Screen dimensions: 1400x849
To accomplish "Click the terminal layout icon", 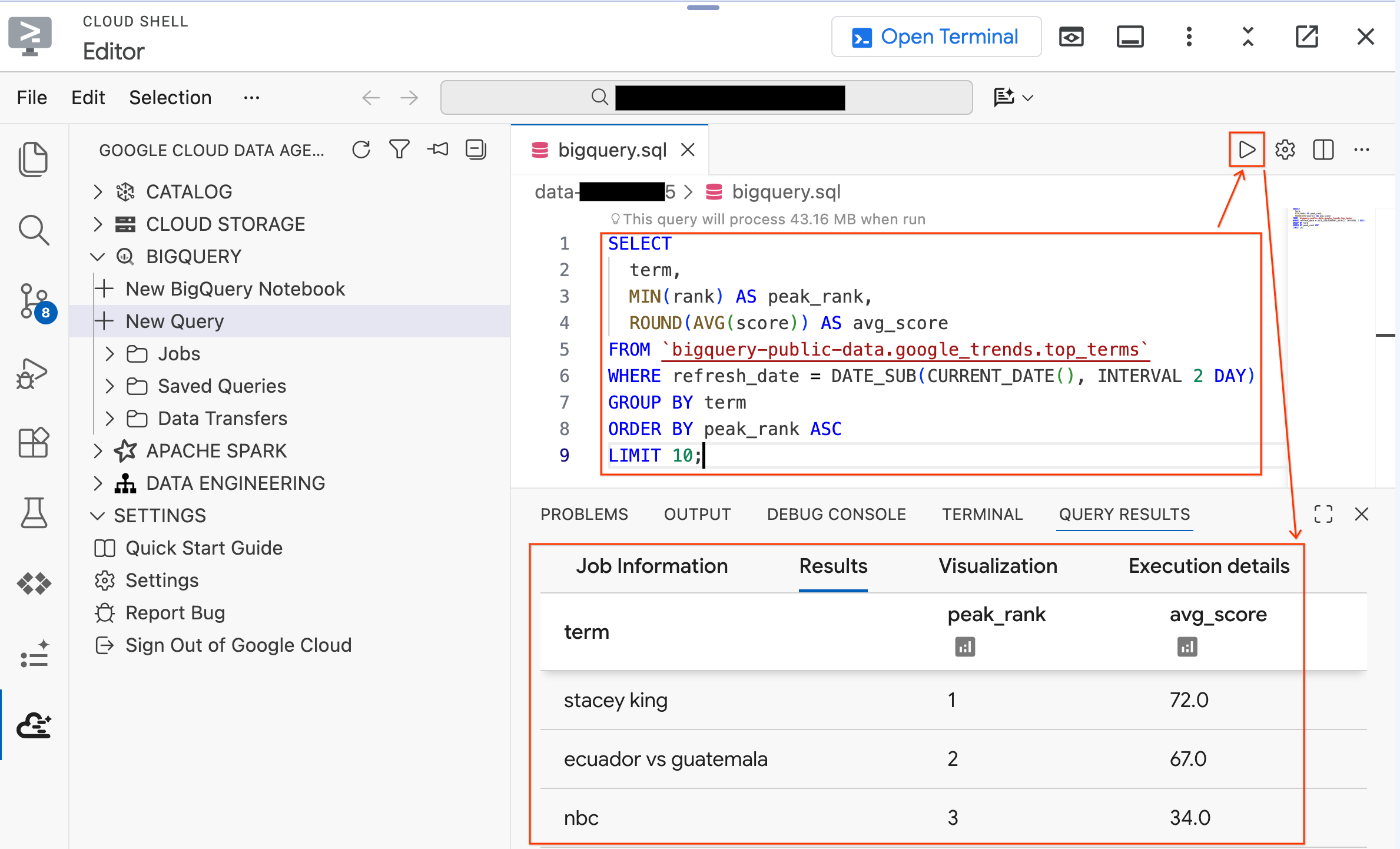I will coord(1130,37).
